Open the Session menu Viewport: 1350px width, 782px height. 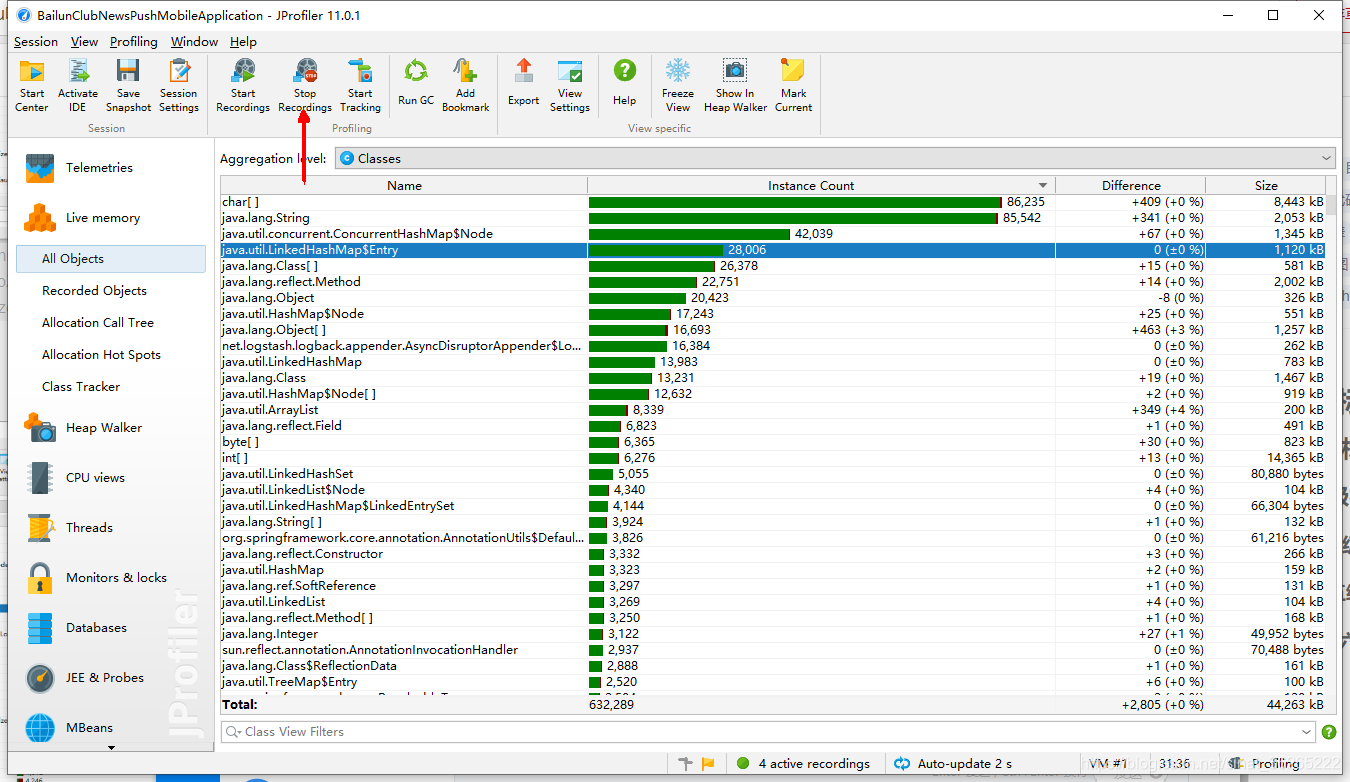click(36, 41)
